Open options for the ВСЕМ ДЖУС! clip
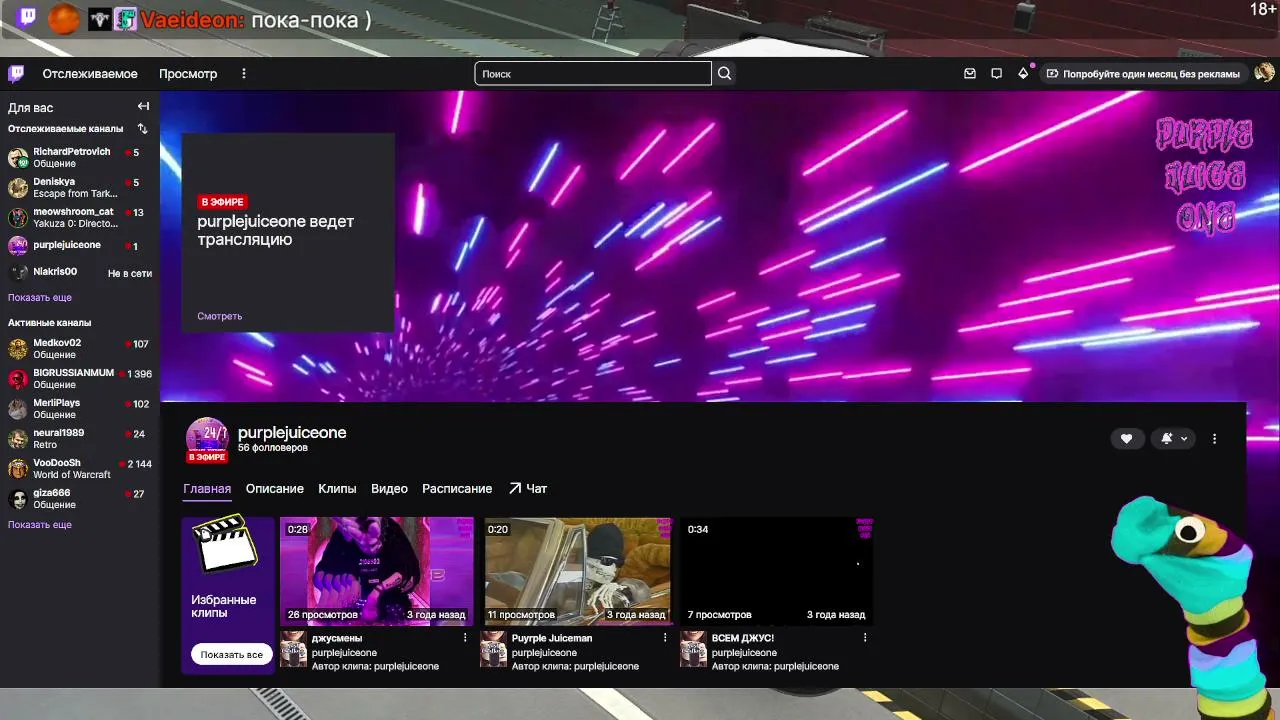 point(865,638)
